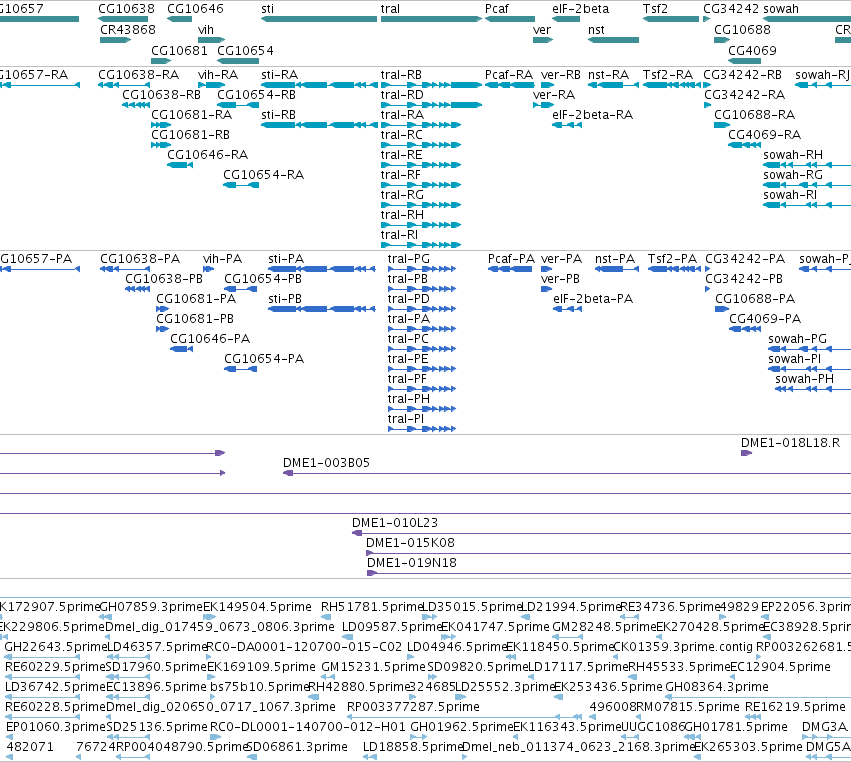Select protein sti-PA
The height and width of the screenshot is (762, 851).
[322, 269]
